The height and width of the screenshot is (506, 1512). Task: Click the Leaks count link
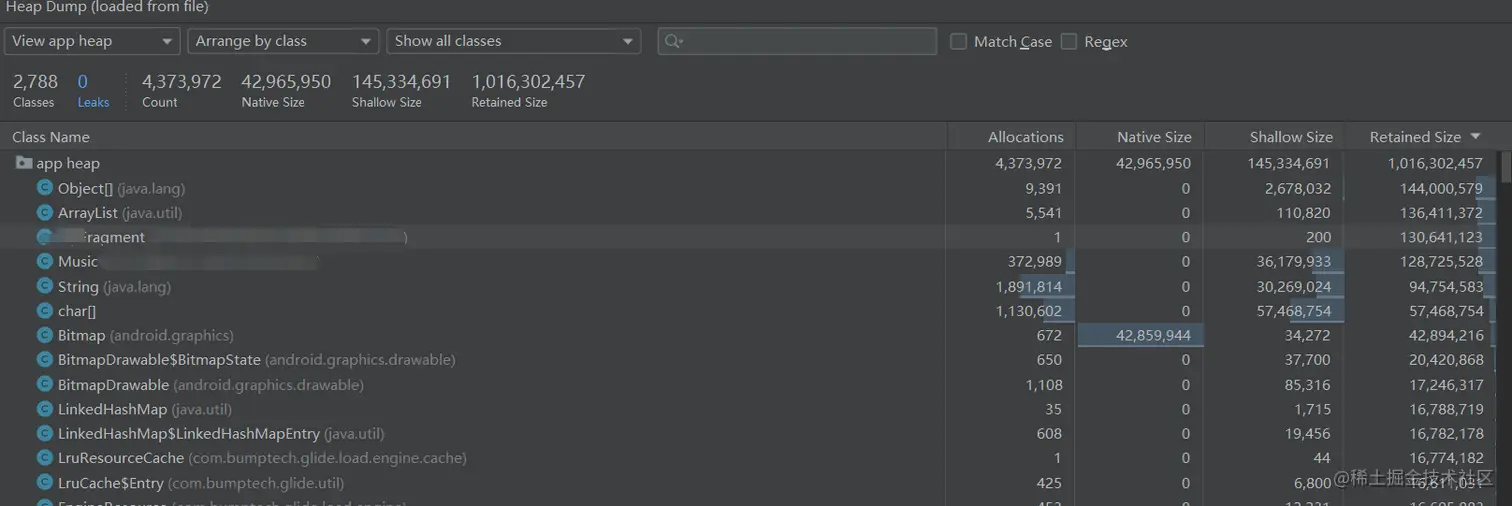click(x=92, y=90)
